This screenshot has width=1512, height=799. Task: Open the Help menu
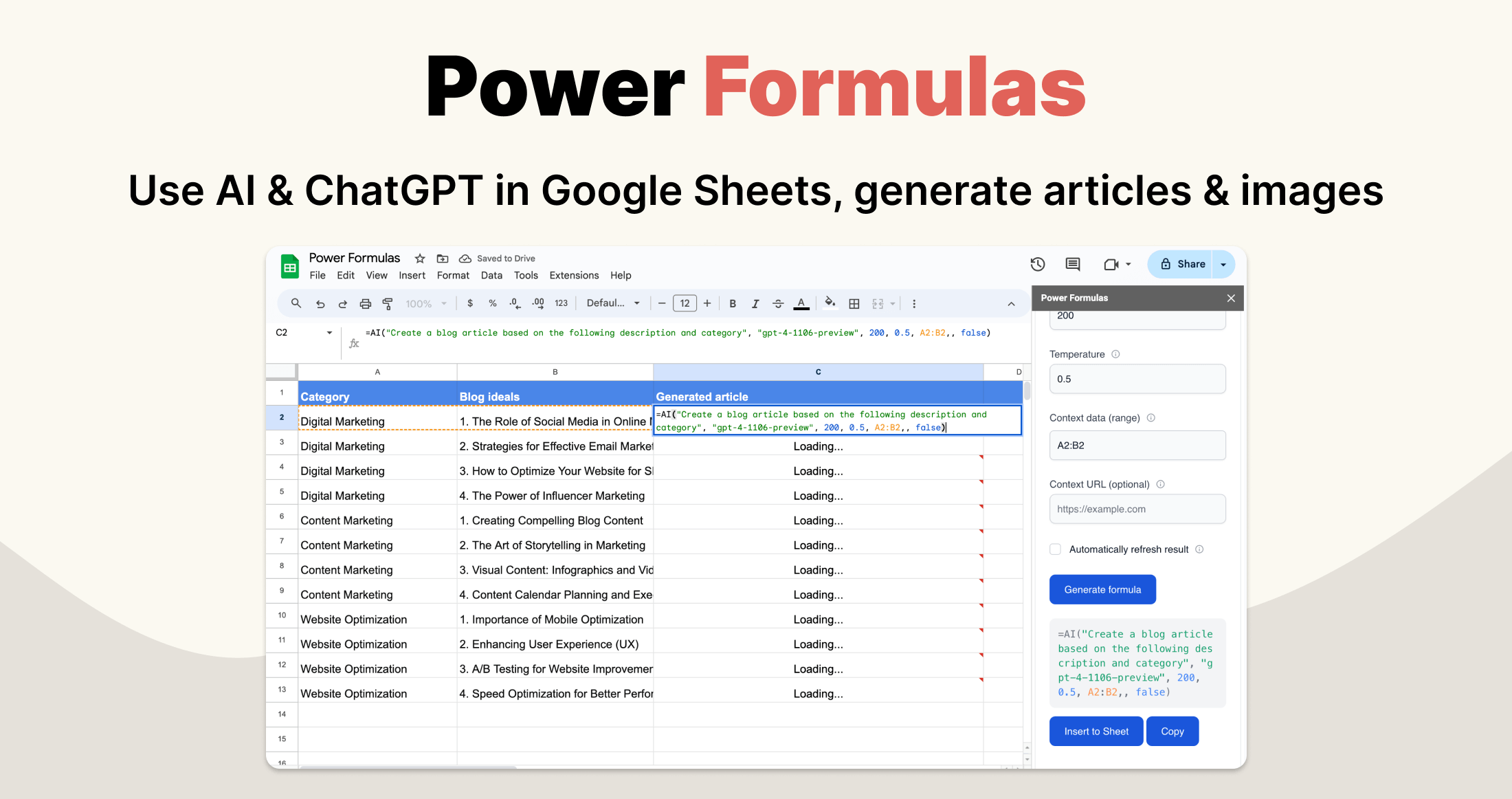(621, 275)
